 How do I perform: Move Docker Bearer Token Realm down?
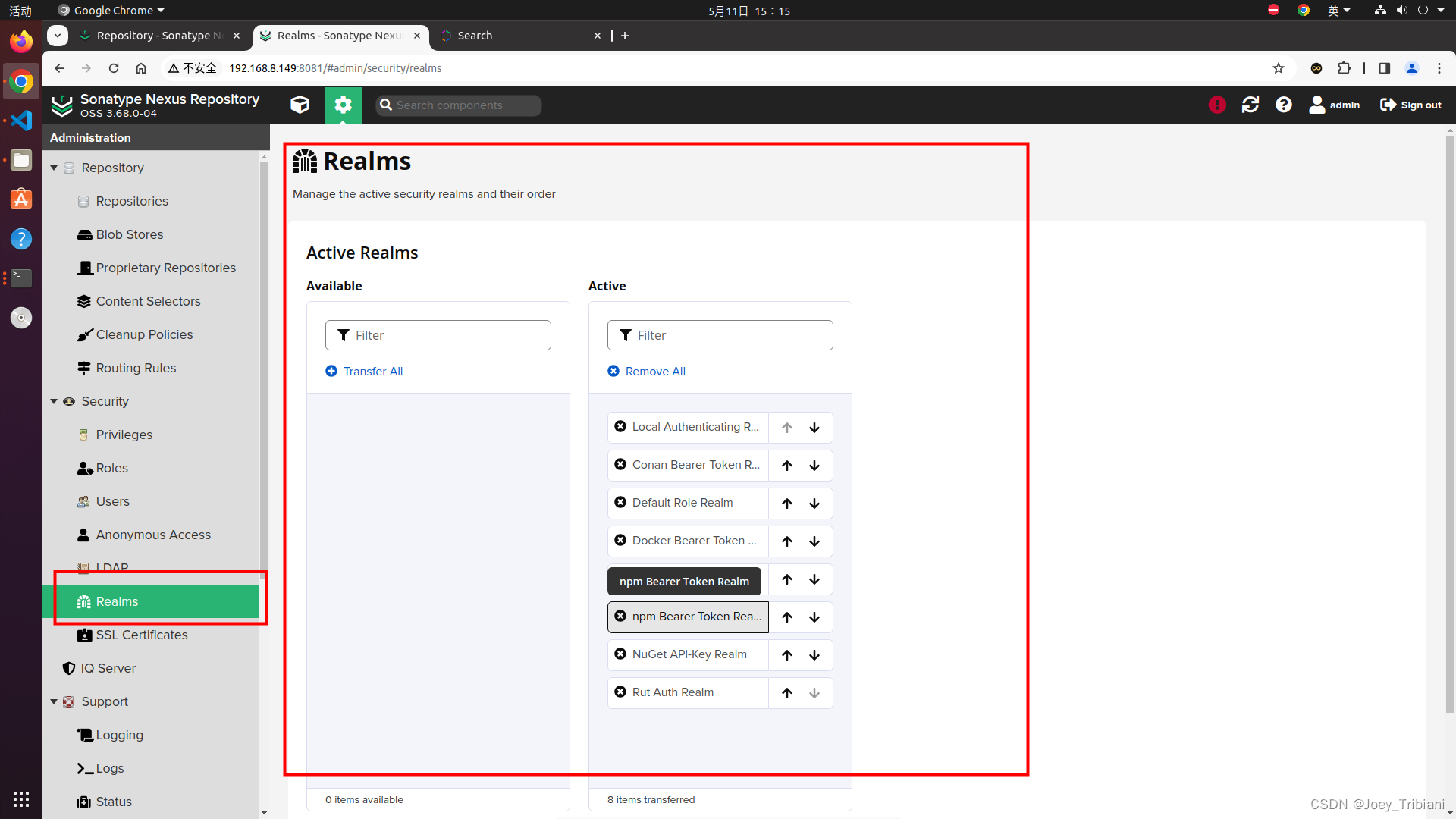point(814,541)
